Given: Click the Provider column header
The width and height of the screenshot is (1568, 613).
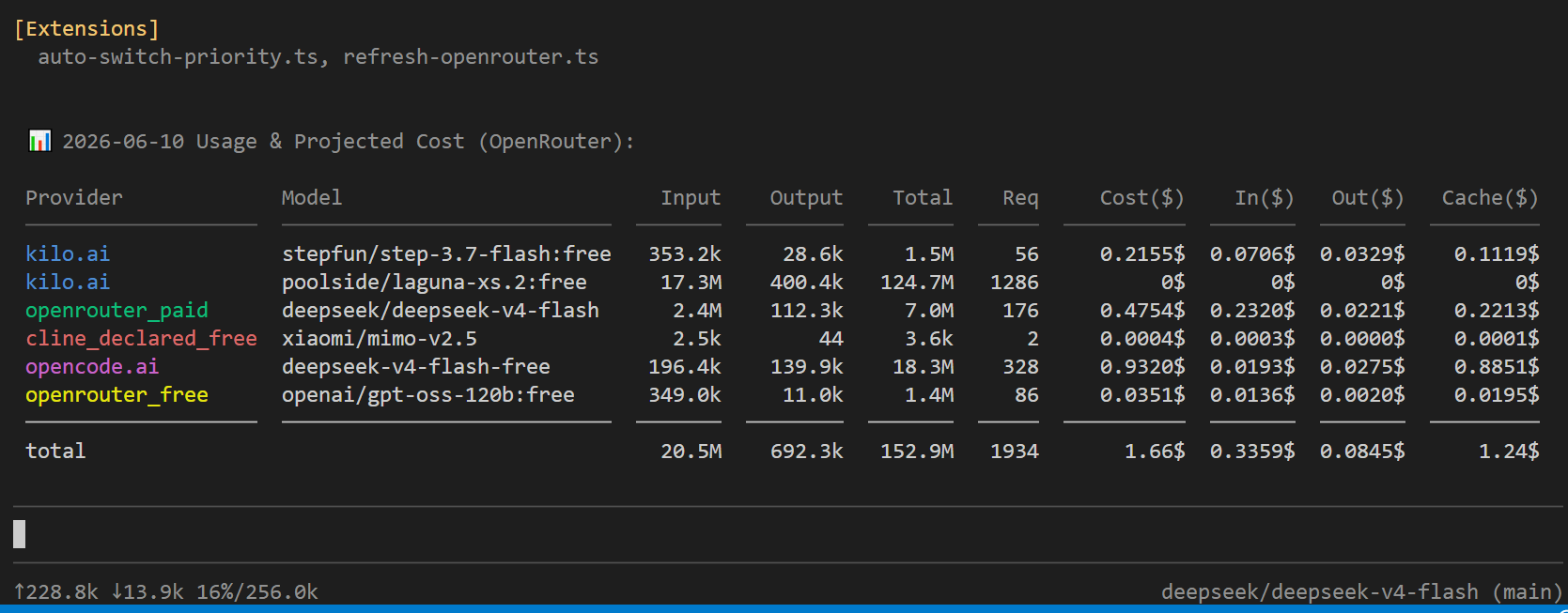Looking at the screenshot, I should (x=74, y=197).
